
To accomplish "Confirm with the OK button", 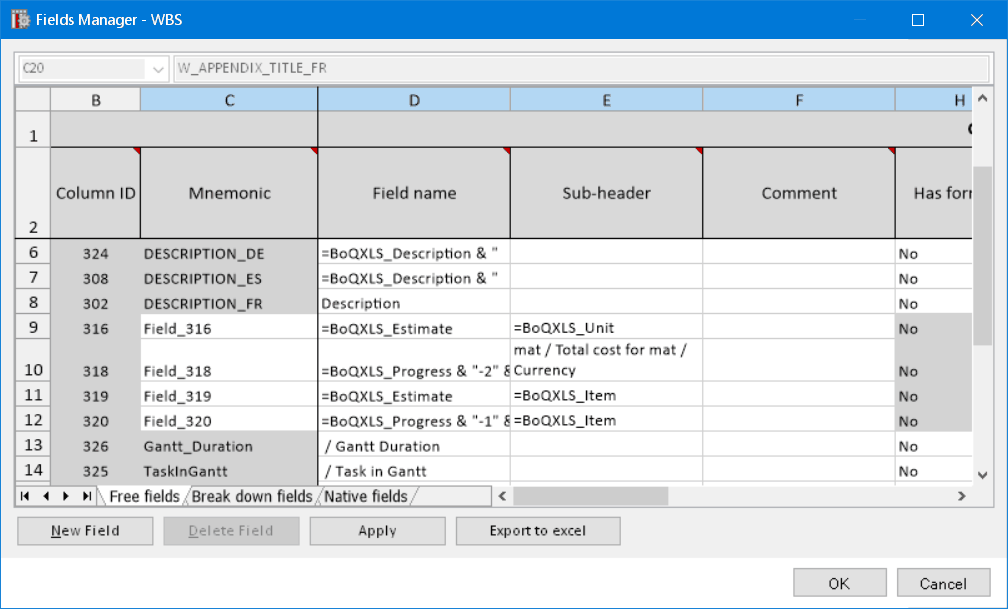I will pos(839,583).
